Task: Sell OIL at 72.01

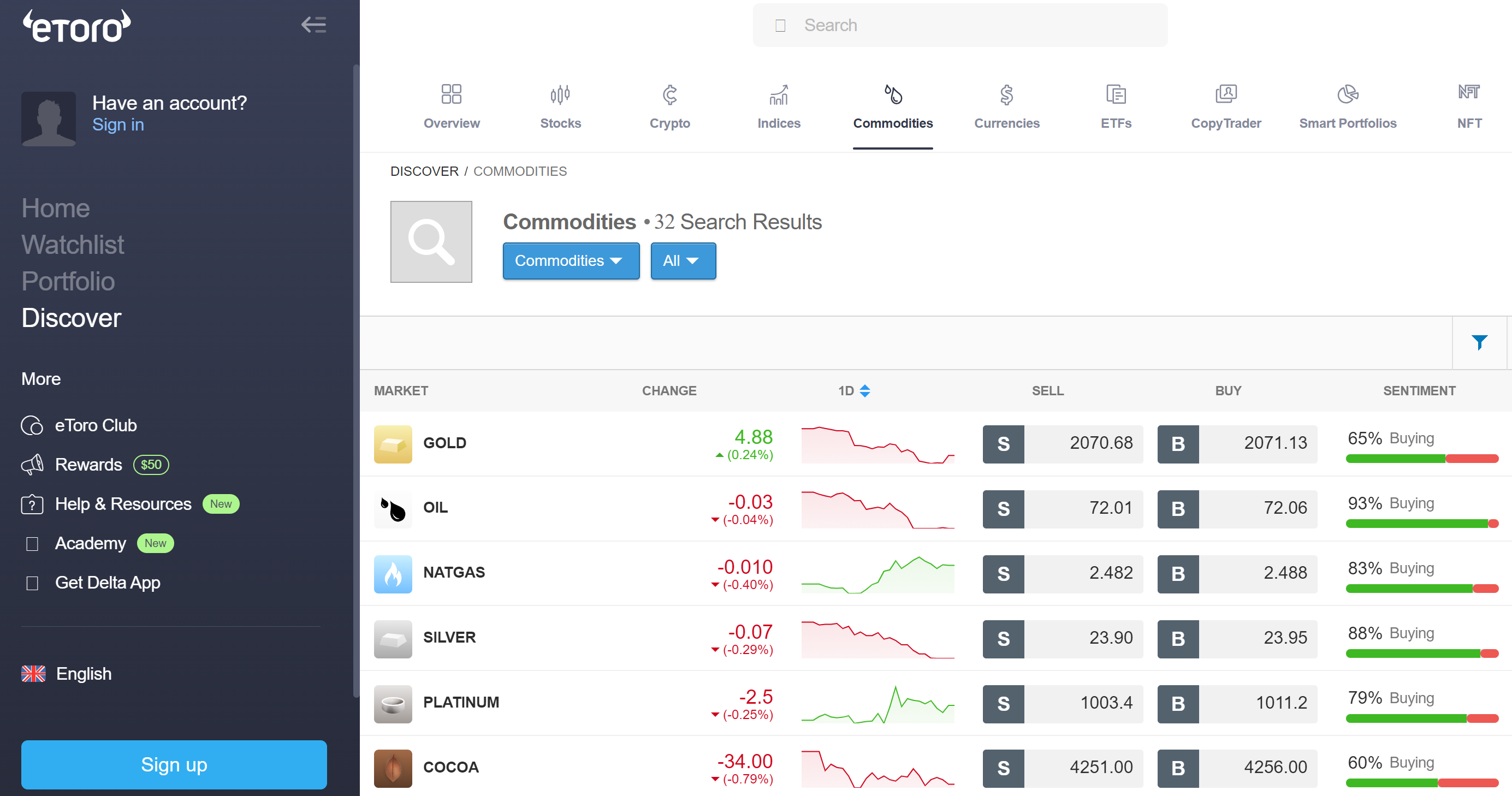Action: [x=1063, y=508]
